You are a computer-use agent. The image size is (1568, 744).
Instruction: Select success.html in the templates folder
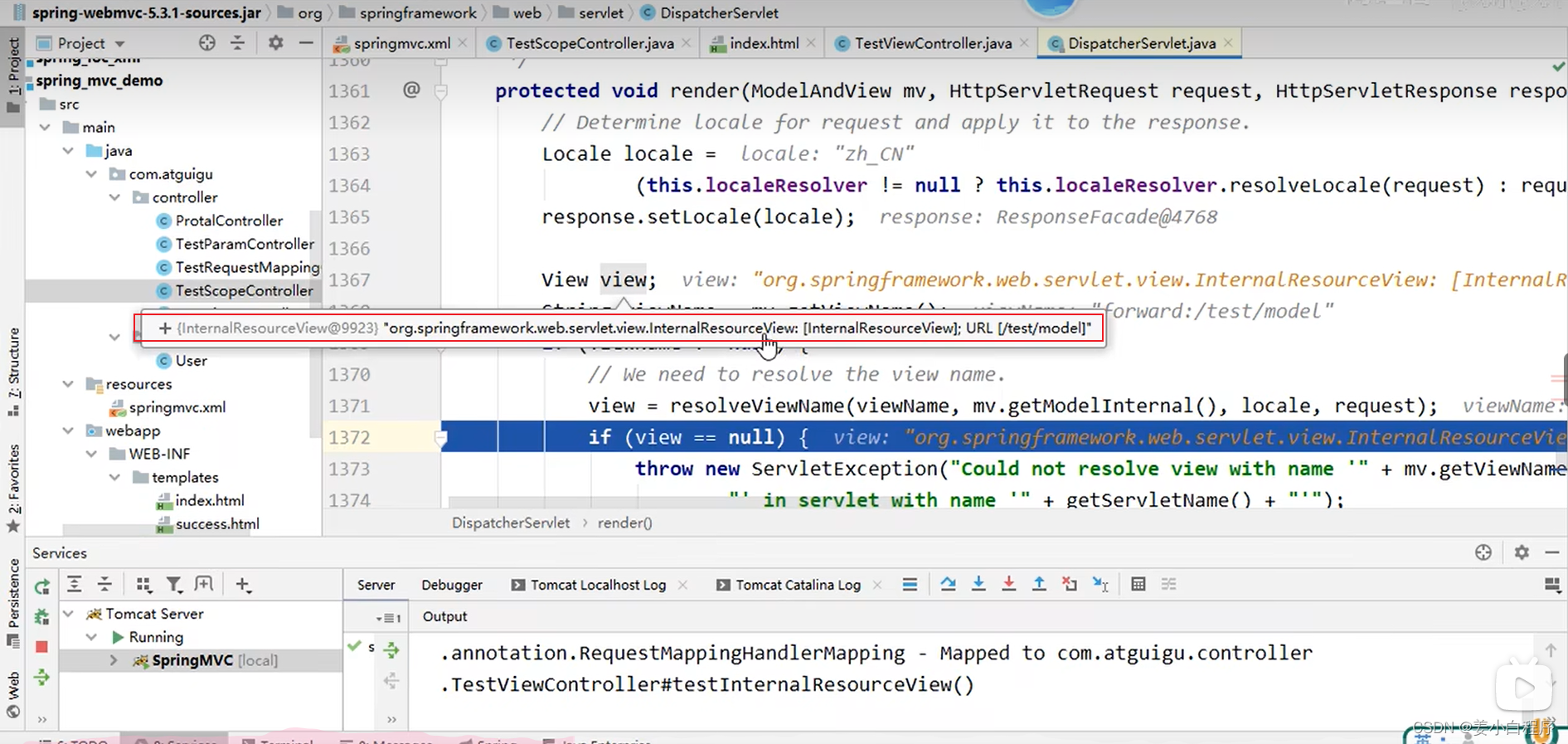coord(217,524)
